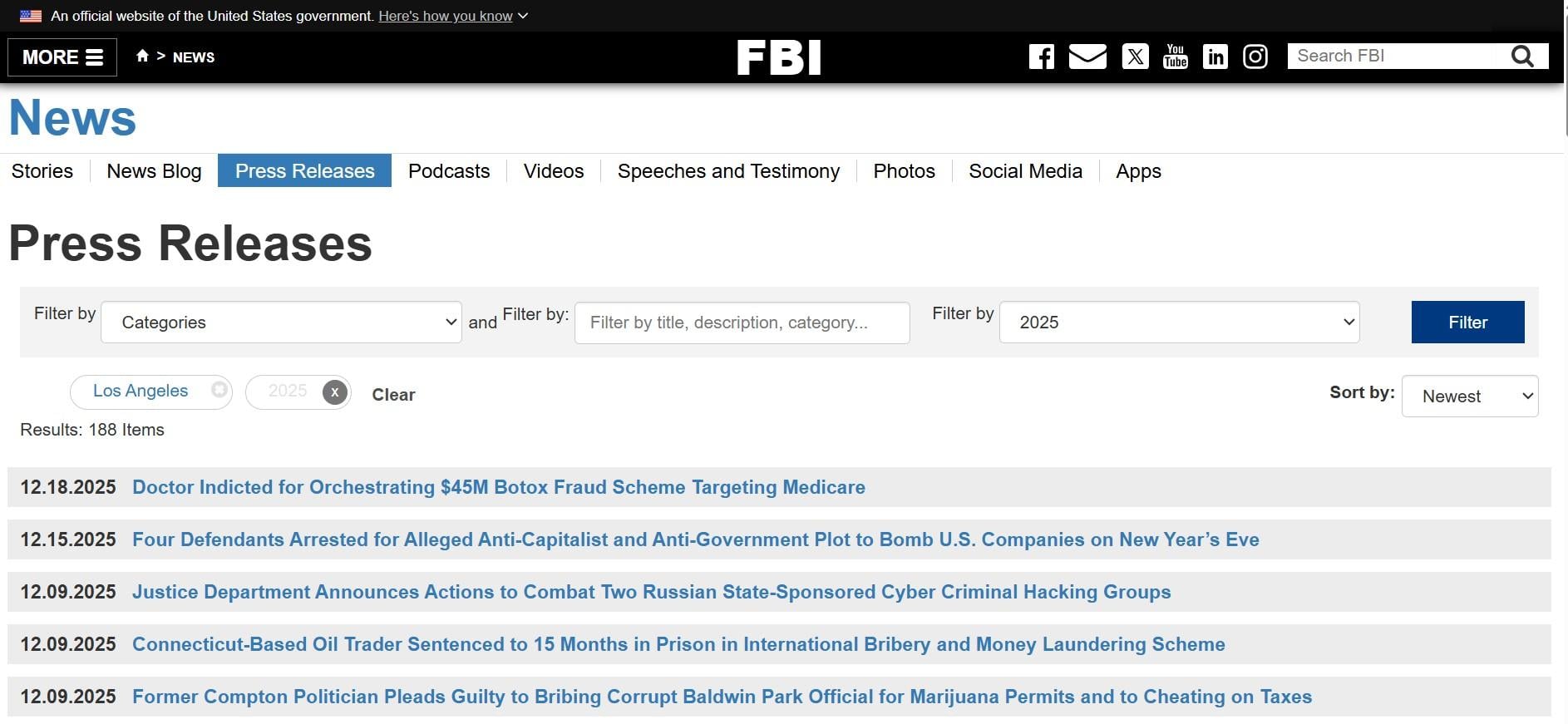Open the Botox Fraud Scheme press release
Screen dimensions: 1568x724
499,487
